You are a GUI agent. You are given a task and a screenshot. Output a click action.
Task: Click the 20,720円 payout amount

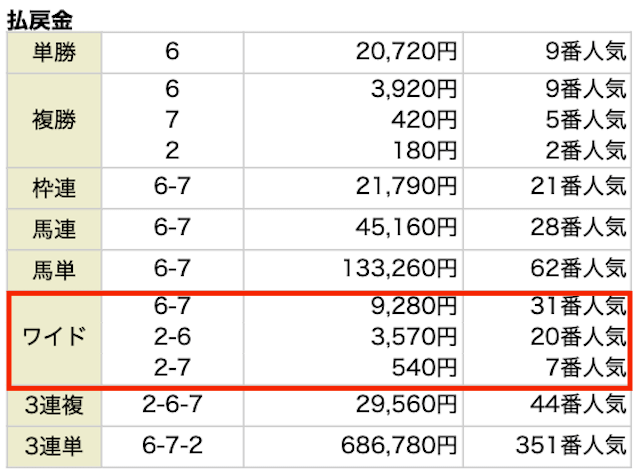pos(406,52)
